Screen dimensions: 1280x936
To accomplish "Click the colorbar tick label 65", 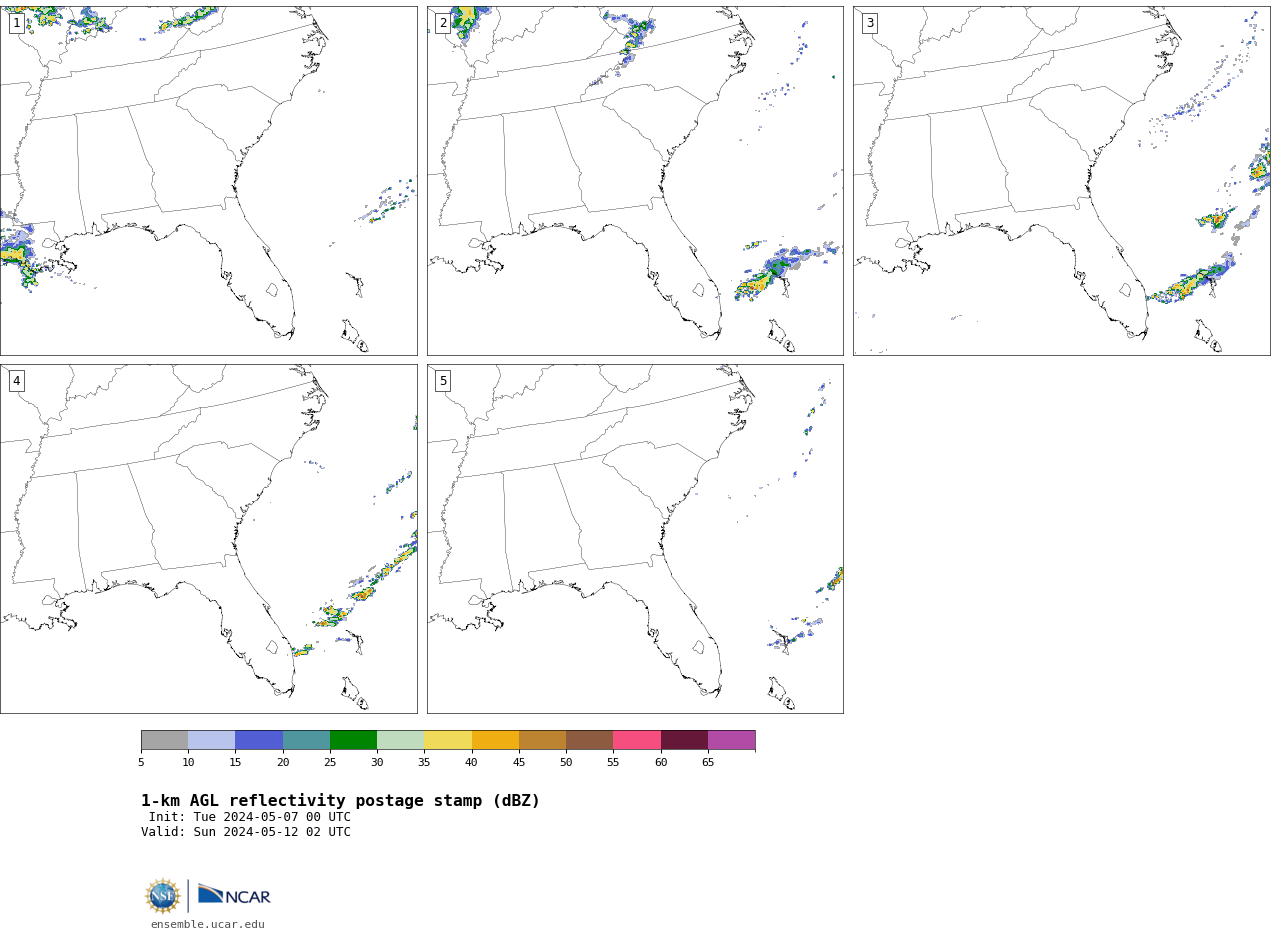I will click(708, 763).
